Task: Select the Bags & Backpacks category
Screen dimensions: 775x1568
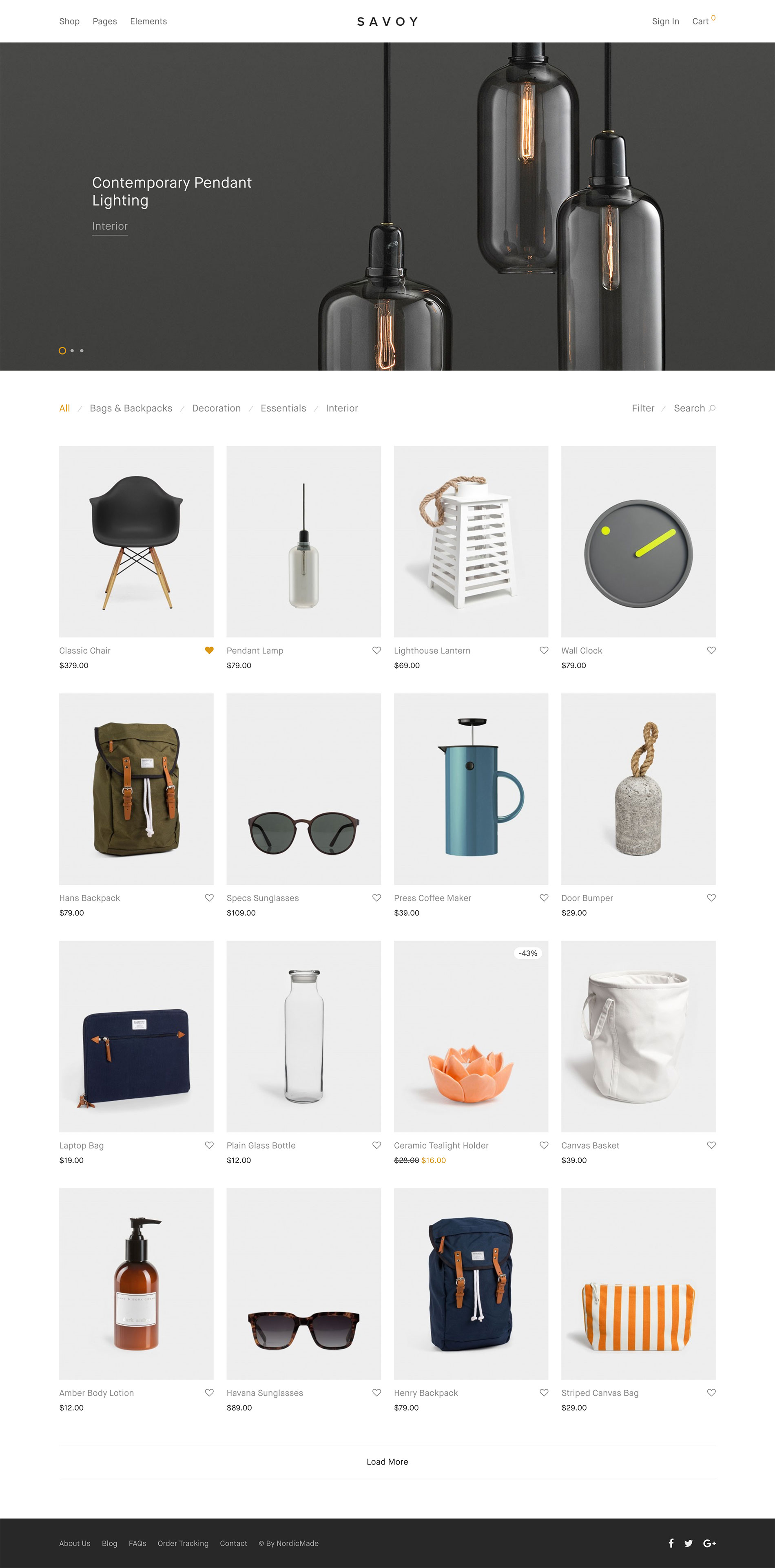Action: click(131, 409)
